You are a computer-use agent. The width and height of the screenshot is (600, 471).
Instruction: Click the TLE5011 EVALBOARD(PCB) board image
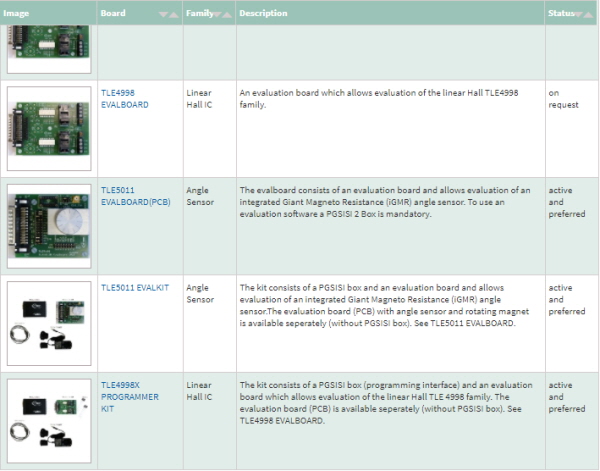coord(49,226)
